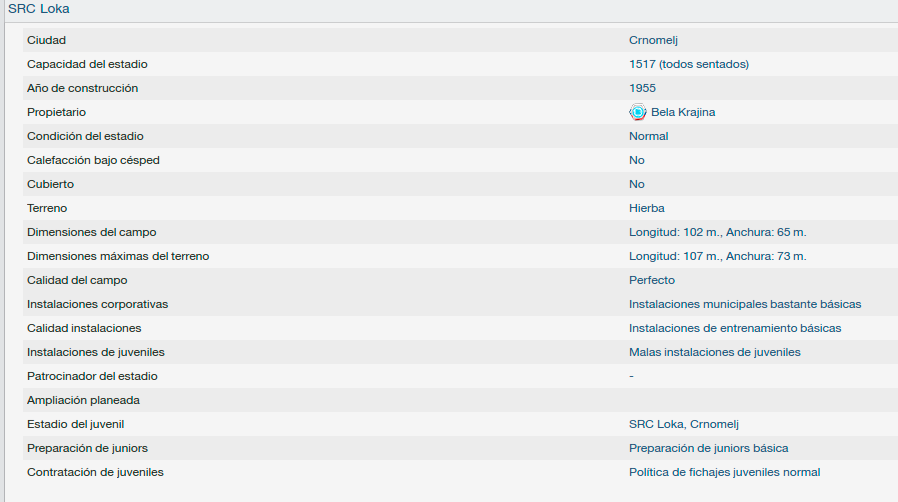Click the Ampliación planeada row label

[83, 400]
